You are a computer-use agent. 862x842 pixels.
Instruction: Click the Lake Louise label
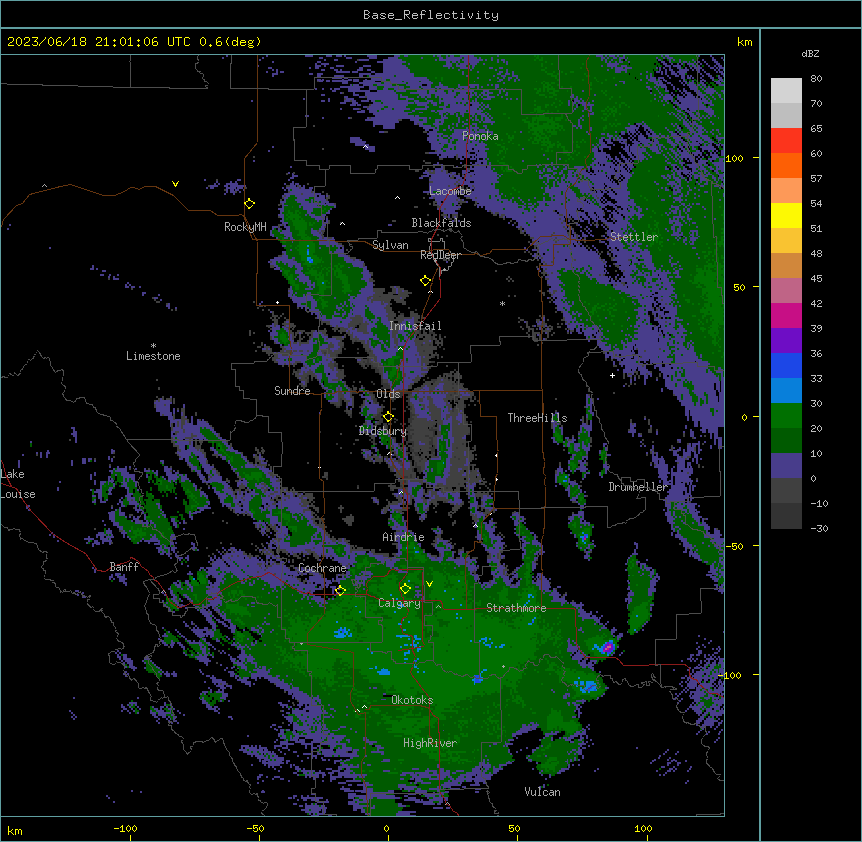(x=18, y=484)
